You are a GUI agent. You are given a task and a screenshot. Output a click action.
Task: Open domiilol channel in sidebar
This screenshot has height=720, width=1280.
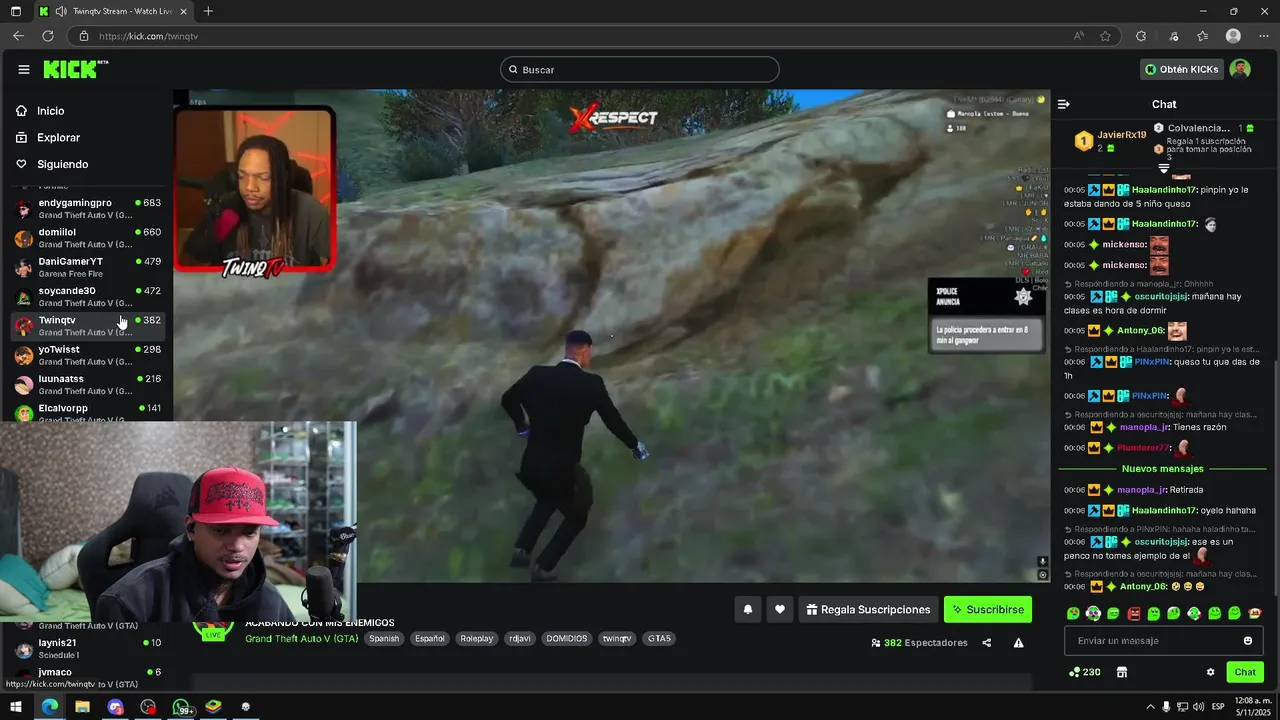[88, 238]
